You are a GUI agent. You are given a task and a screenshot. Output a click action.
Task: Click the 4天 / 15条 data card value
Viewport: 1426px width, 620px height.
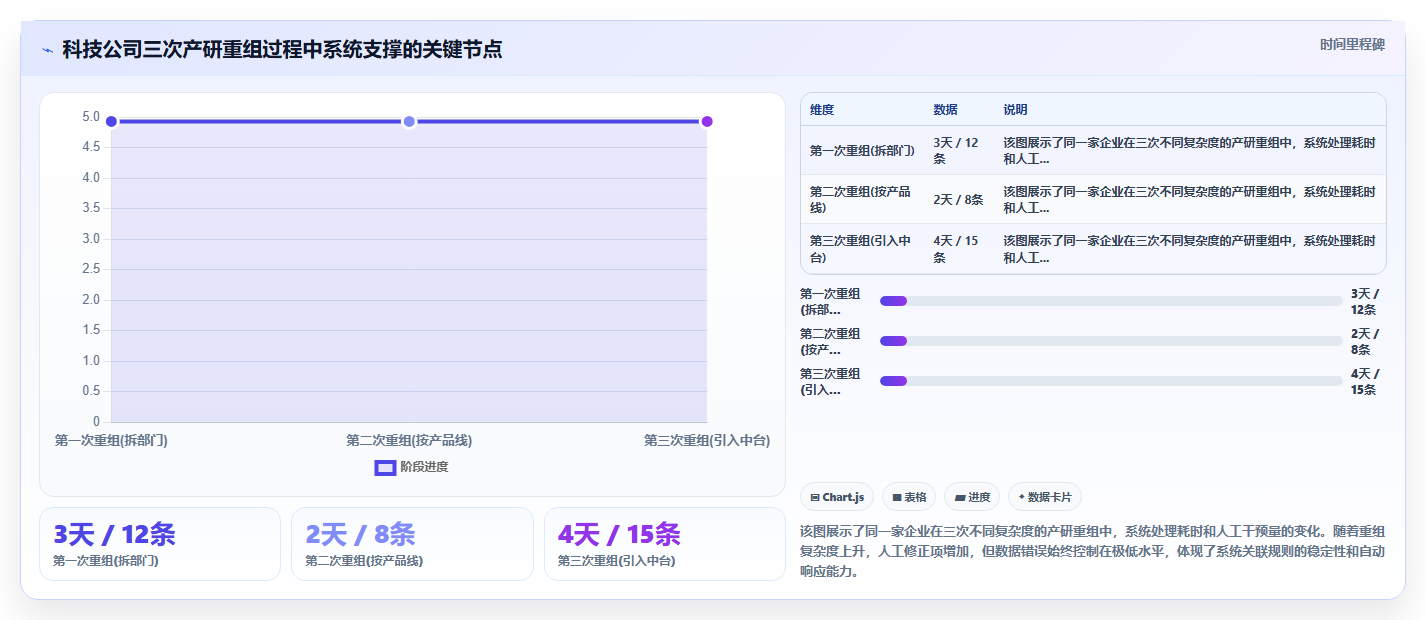tap(619, 534)
